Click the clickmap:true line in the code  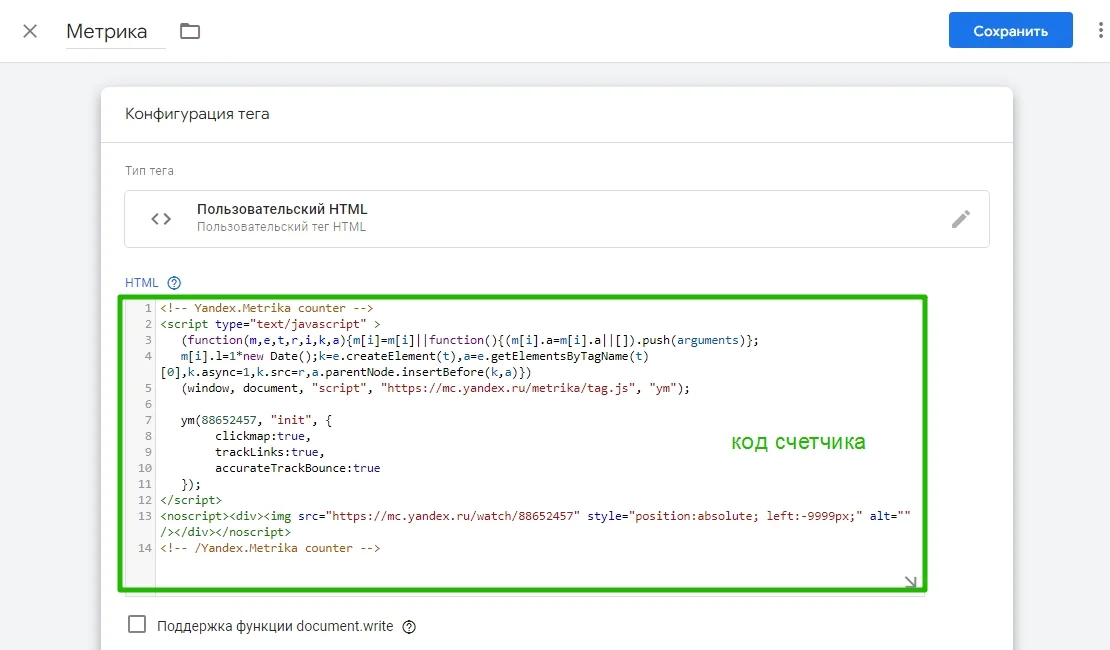click(x=263, y=436)
